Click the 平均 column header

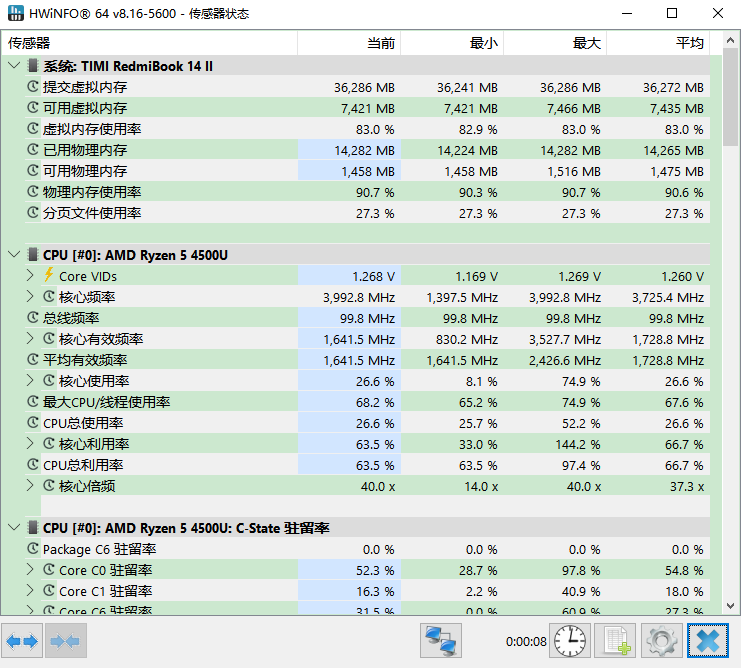[658, 43]
